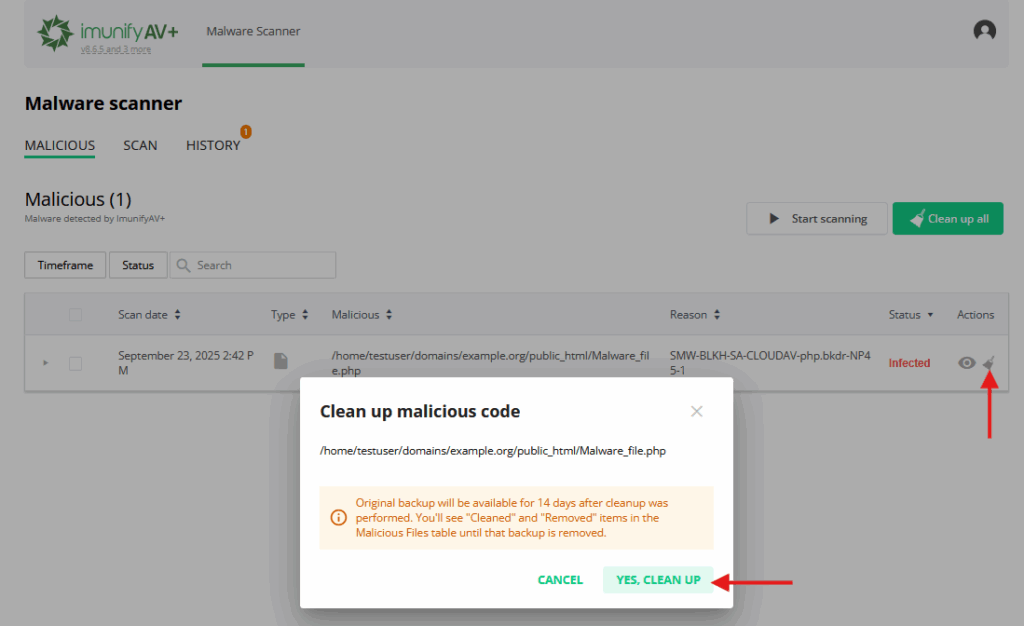Image resolution: width=1024 pixels, height=626 pixels.
Task: Open the Status filter dropdown
Action: (x=138, y=265)
